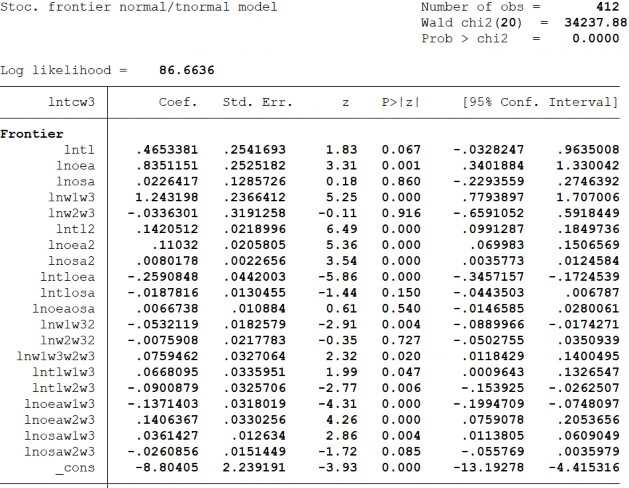Click the Coef. column header
The height and width of the screenshot is (488, 629).
pyautogui.click(x=178, y=102)
